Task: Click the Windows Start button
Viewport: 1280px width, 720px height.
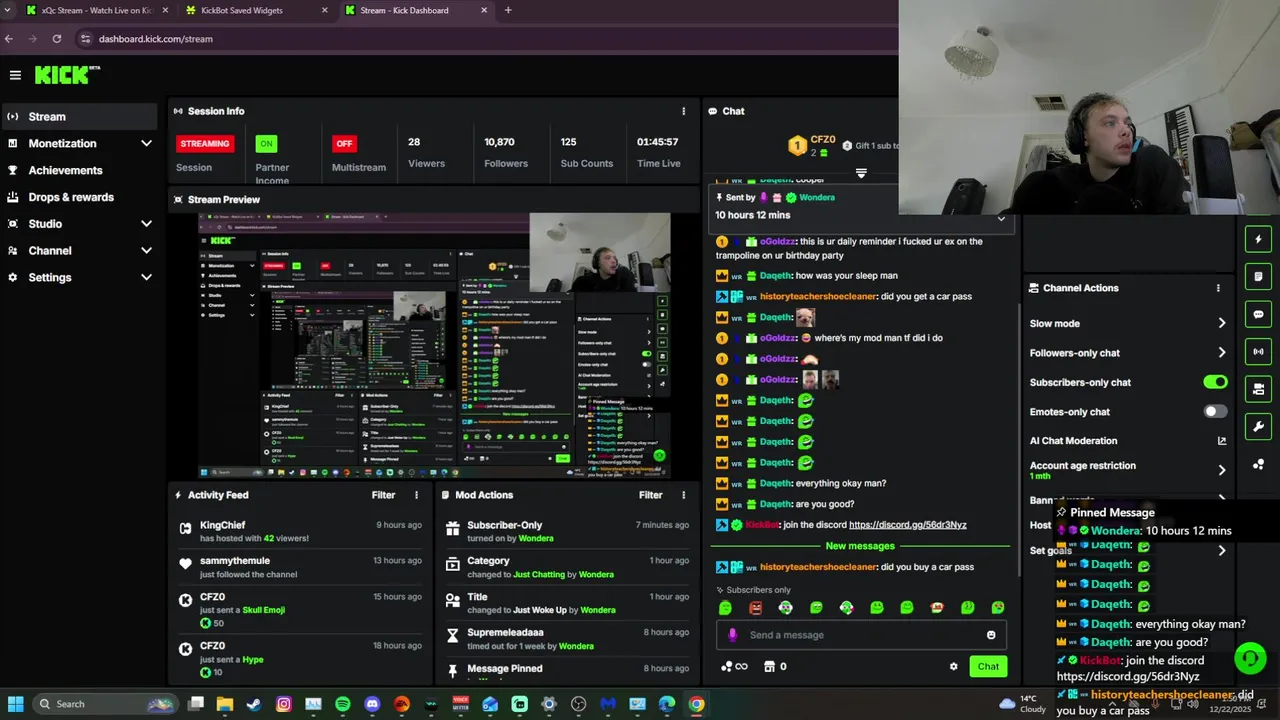Action: point(15,704)
